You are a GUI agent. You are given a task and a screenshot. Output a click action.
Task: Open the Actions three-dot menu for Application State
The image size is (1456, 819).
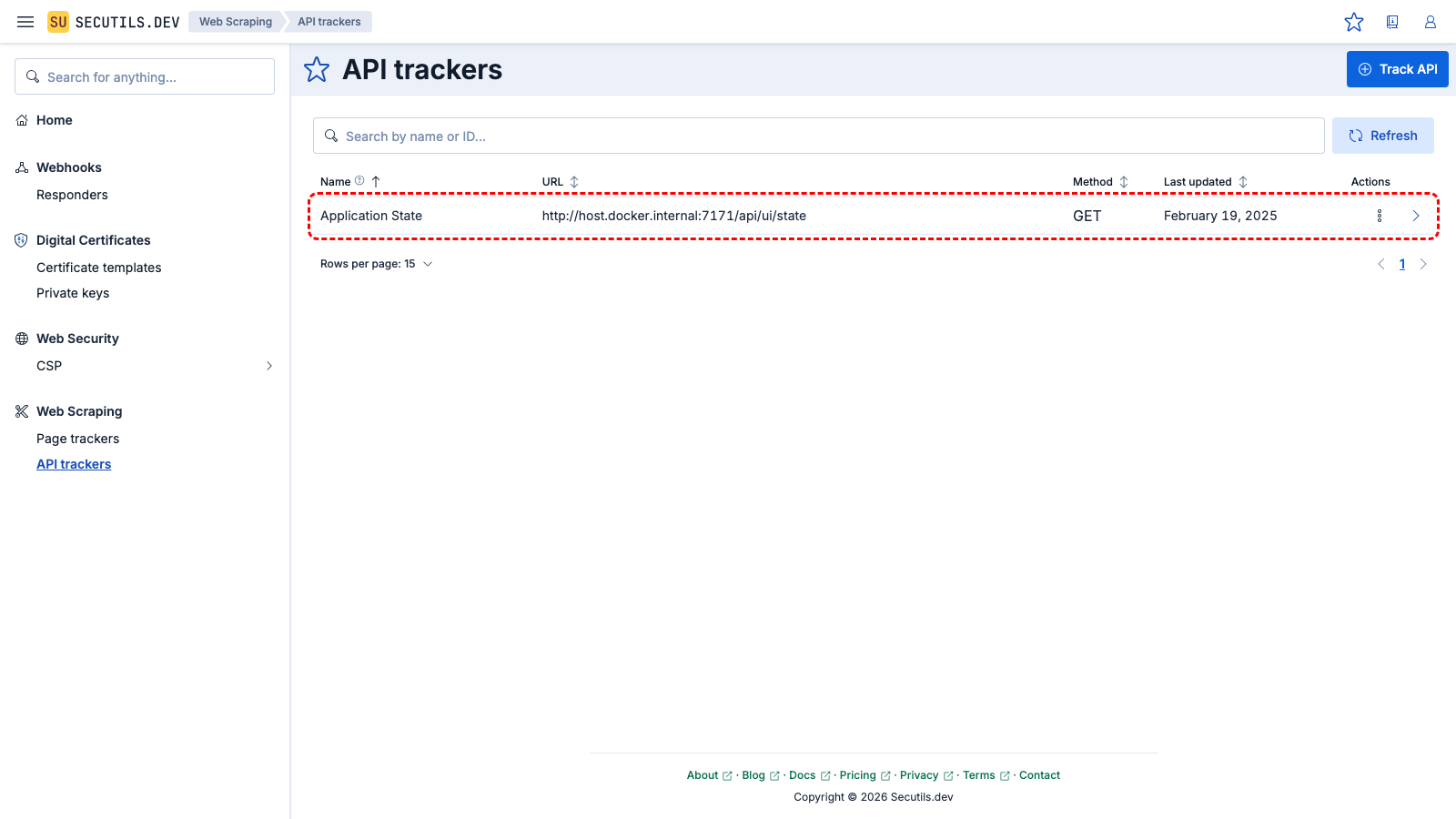point(1380,216)
